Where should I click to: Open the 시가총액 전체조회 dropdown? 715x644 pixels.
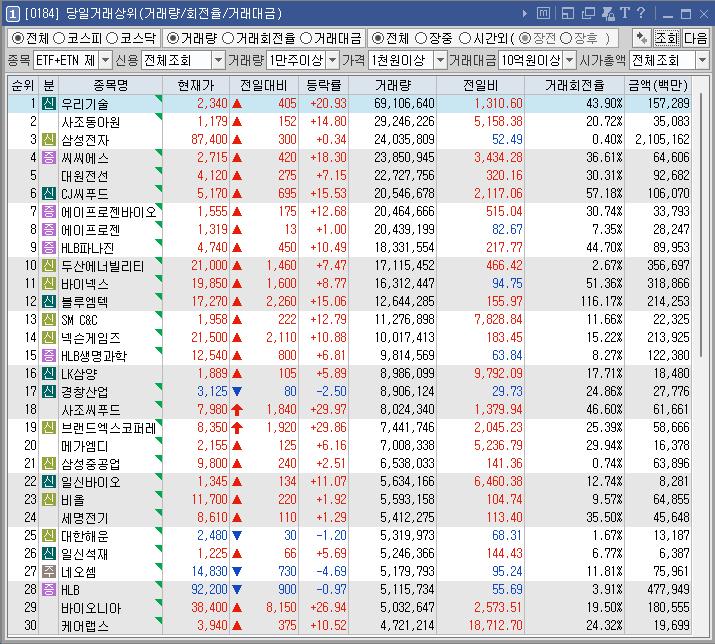[702, 60]
